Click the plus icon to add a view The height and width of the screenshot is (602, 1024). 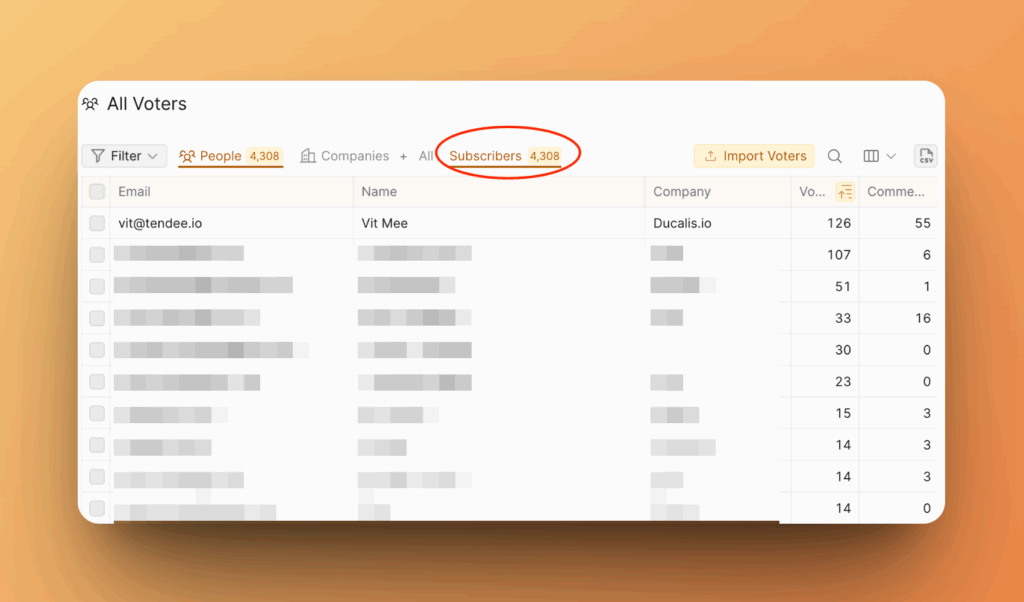[402, 156]
